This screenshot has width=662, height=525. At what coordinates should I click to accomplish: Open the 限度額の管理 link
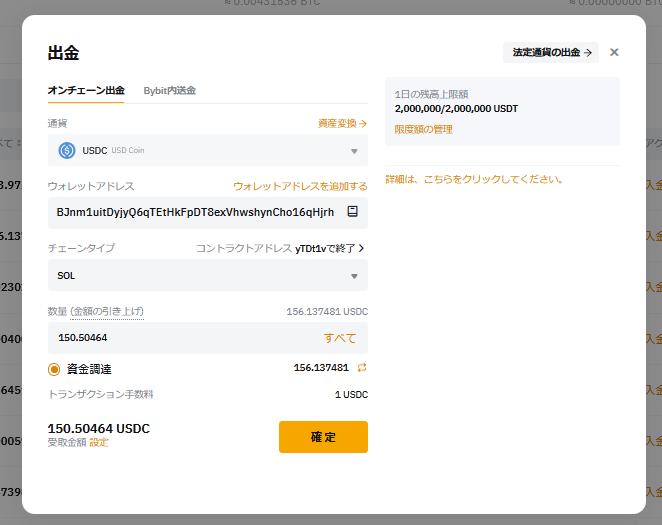point(423,129)
